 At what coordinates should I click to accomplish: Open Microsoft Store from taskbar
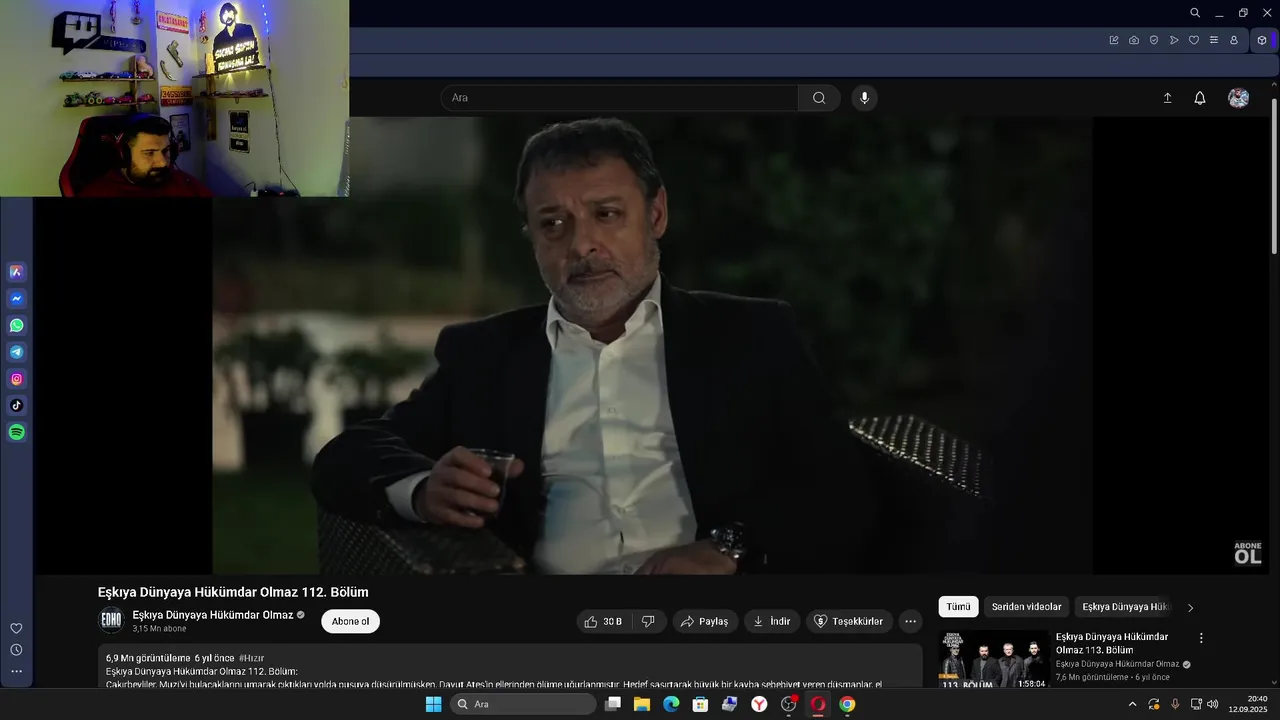[700, 704]
